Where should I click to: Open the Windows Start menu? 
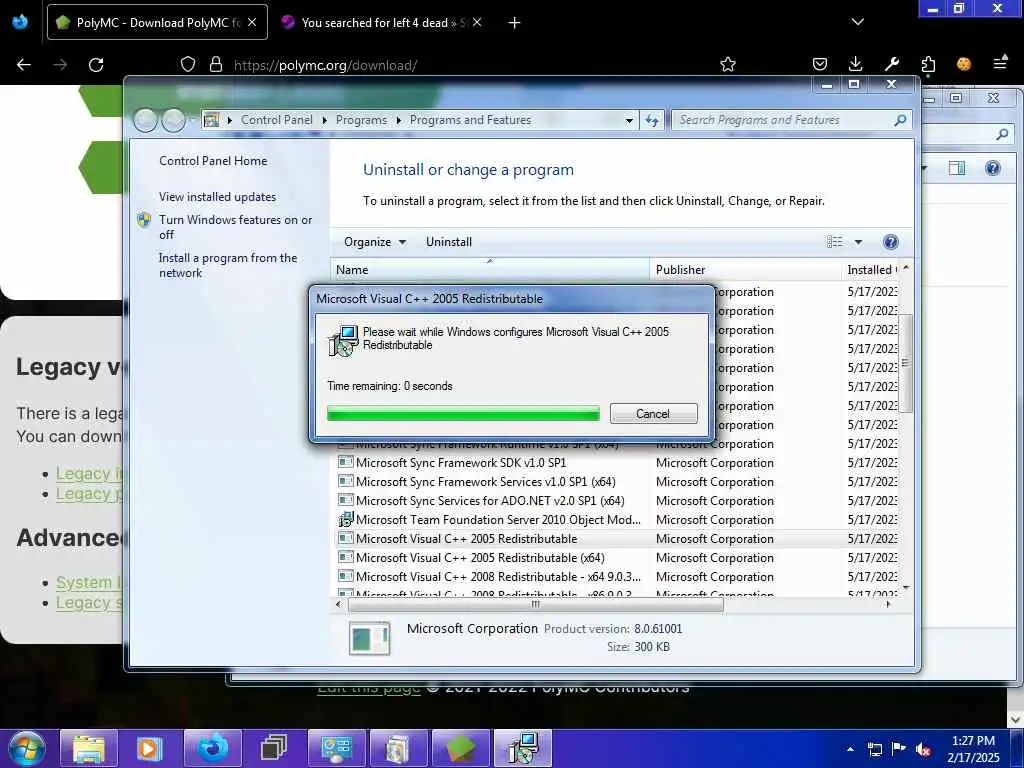tap(27, 748)
